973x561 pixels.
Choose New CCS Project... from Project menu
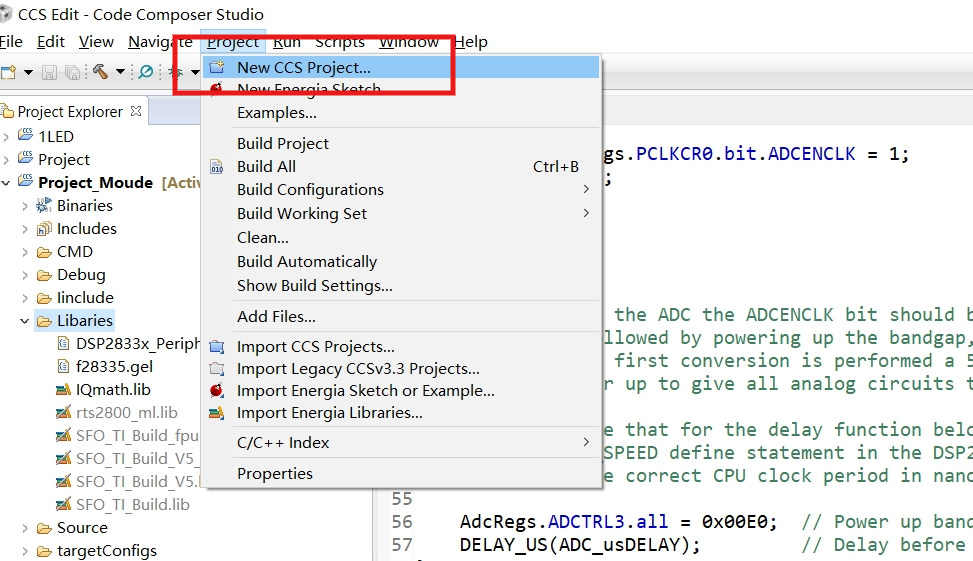coord(401,67)
